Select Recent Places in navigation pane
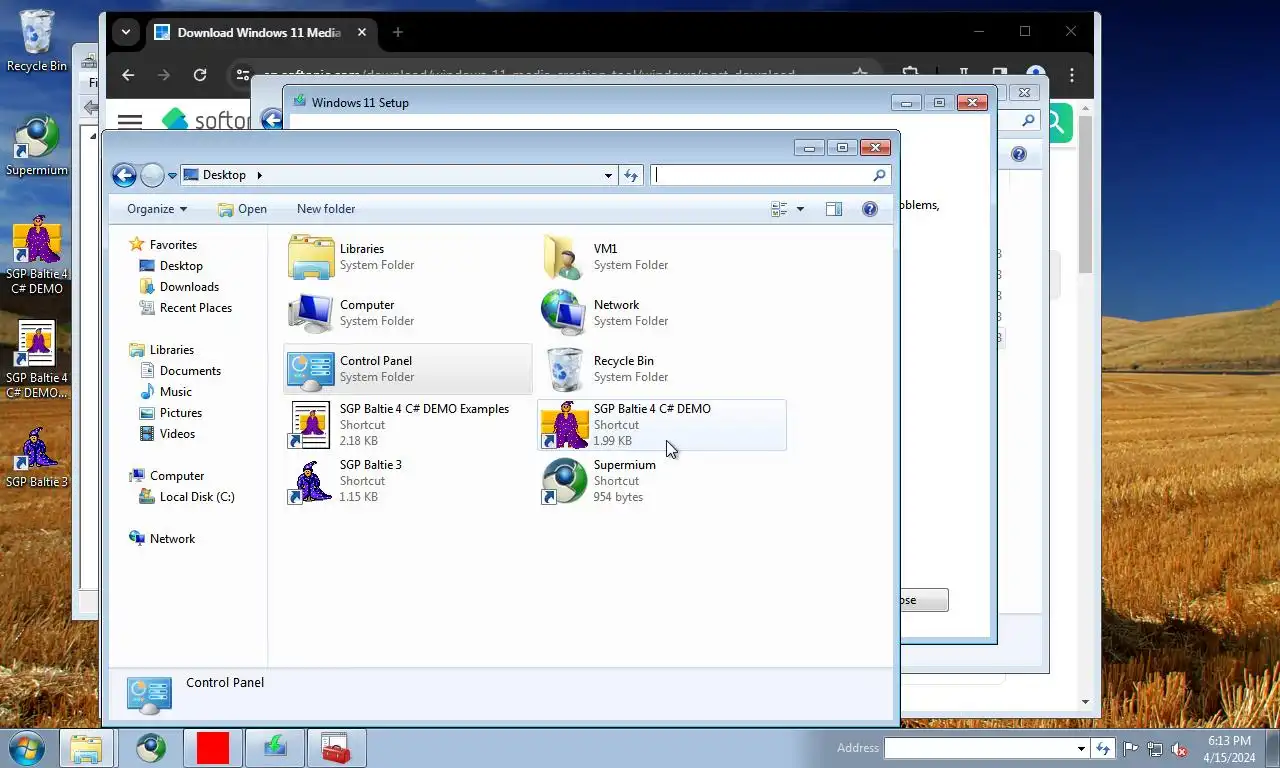This screenshot has height=768, width=1280. pyautogui.click(x=196, y=308)
